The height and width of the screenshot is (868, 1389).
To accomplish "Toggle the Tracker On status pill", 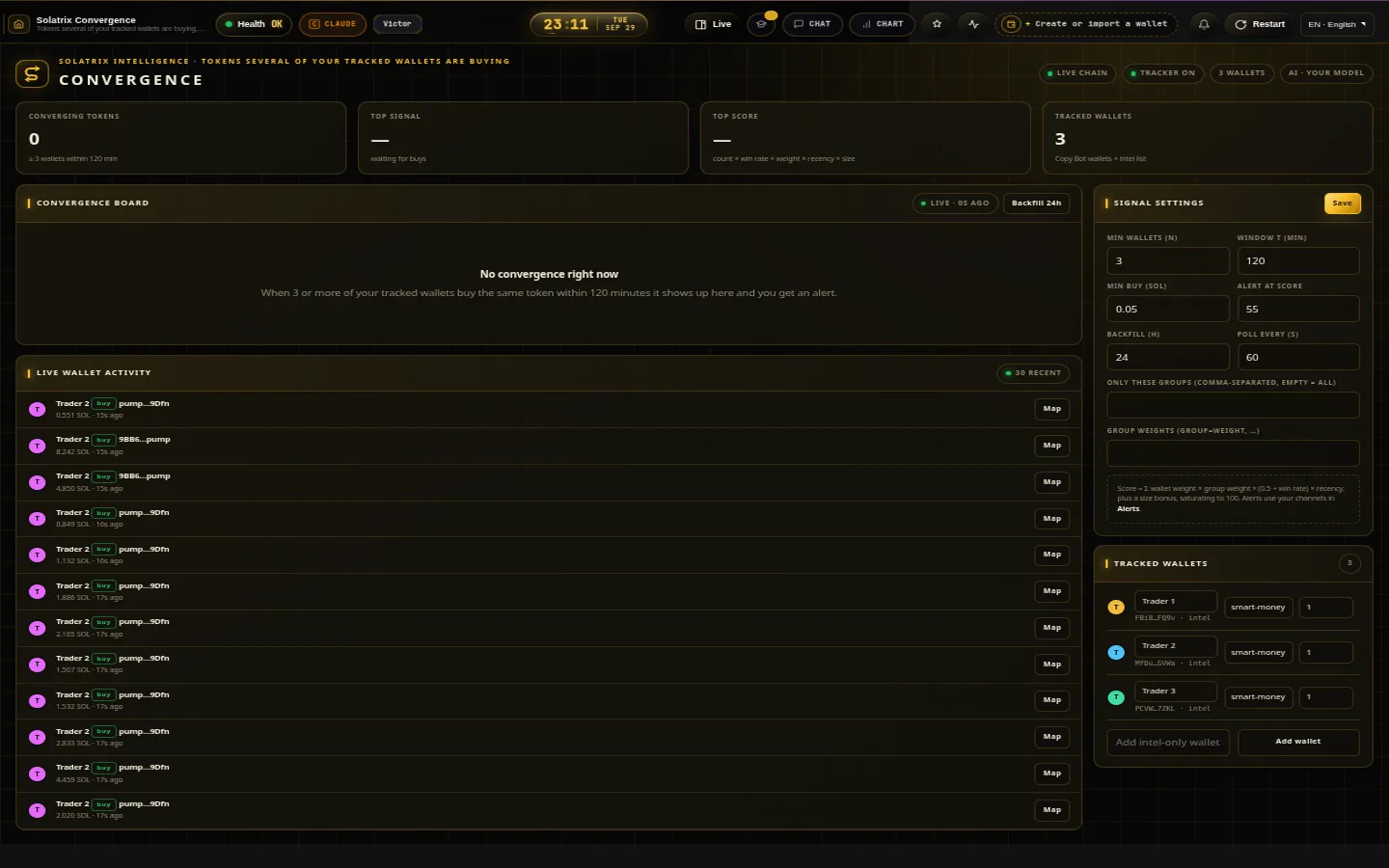I will tap(1161, 73).
